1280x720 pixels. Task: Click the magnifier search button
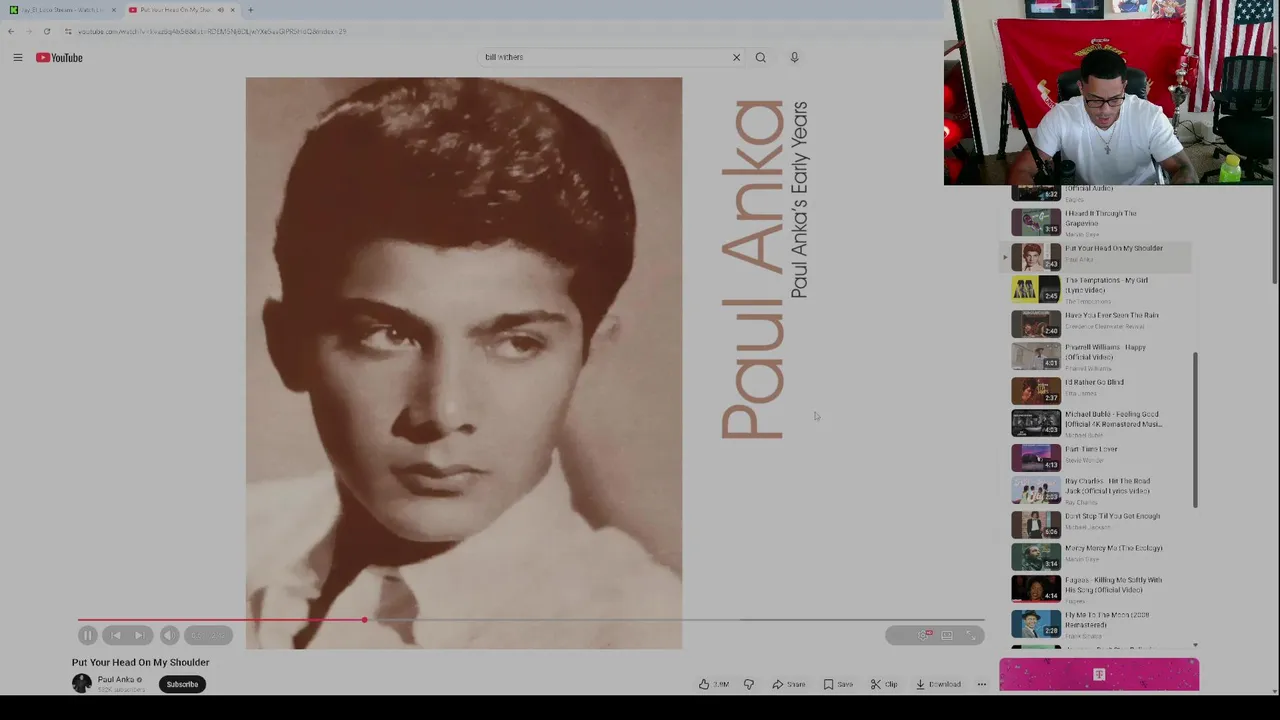click(761, 57)
